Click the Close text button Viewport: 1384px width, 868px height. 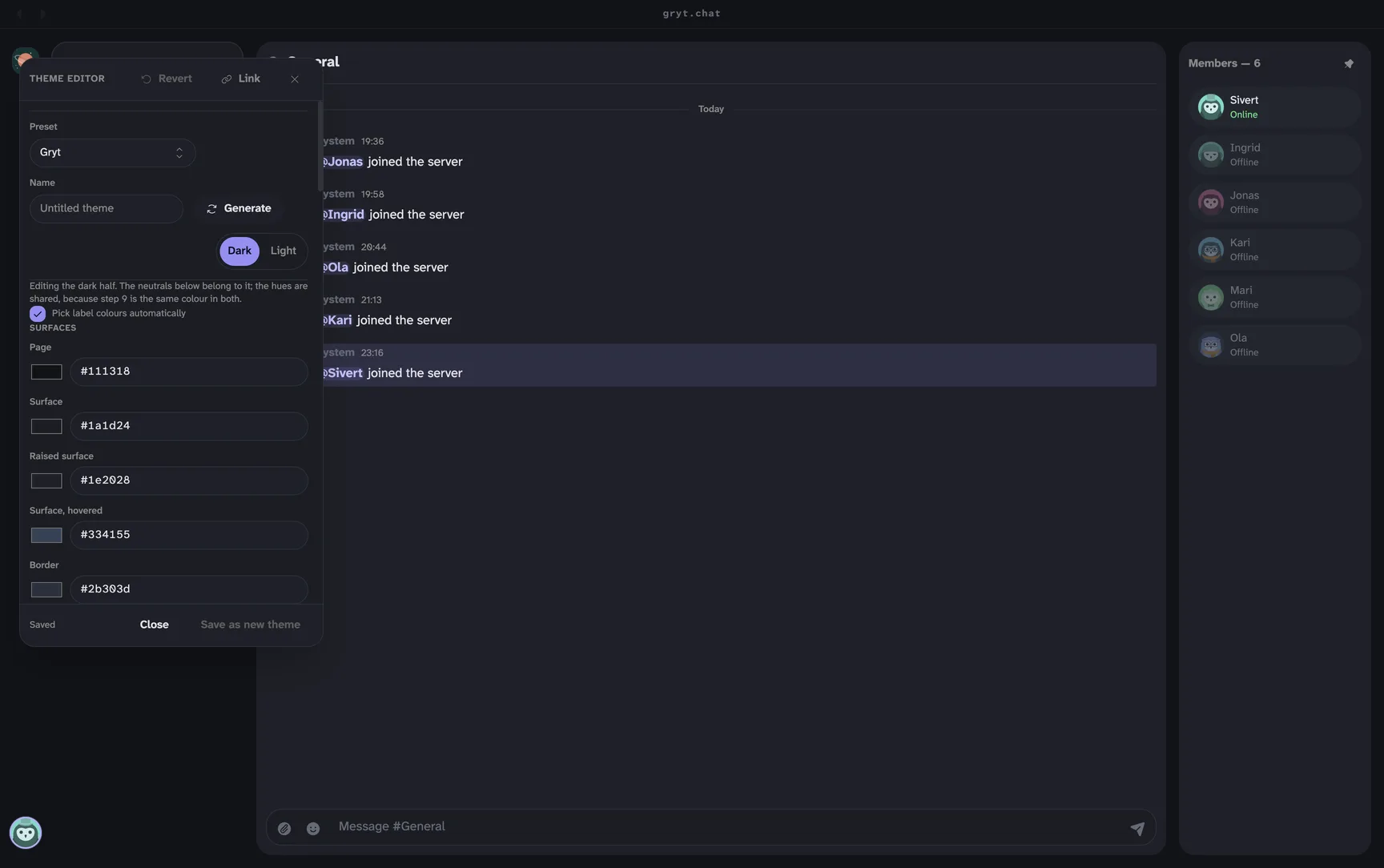pos(155,625)
